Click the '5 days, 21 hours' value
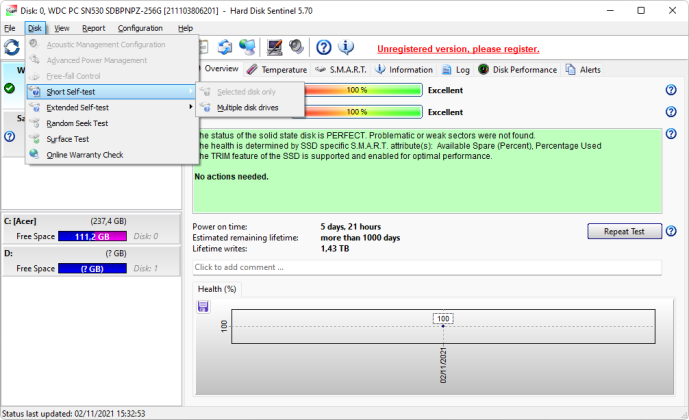 351,227
